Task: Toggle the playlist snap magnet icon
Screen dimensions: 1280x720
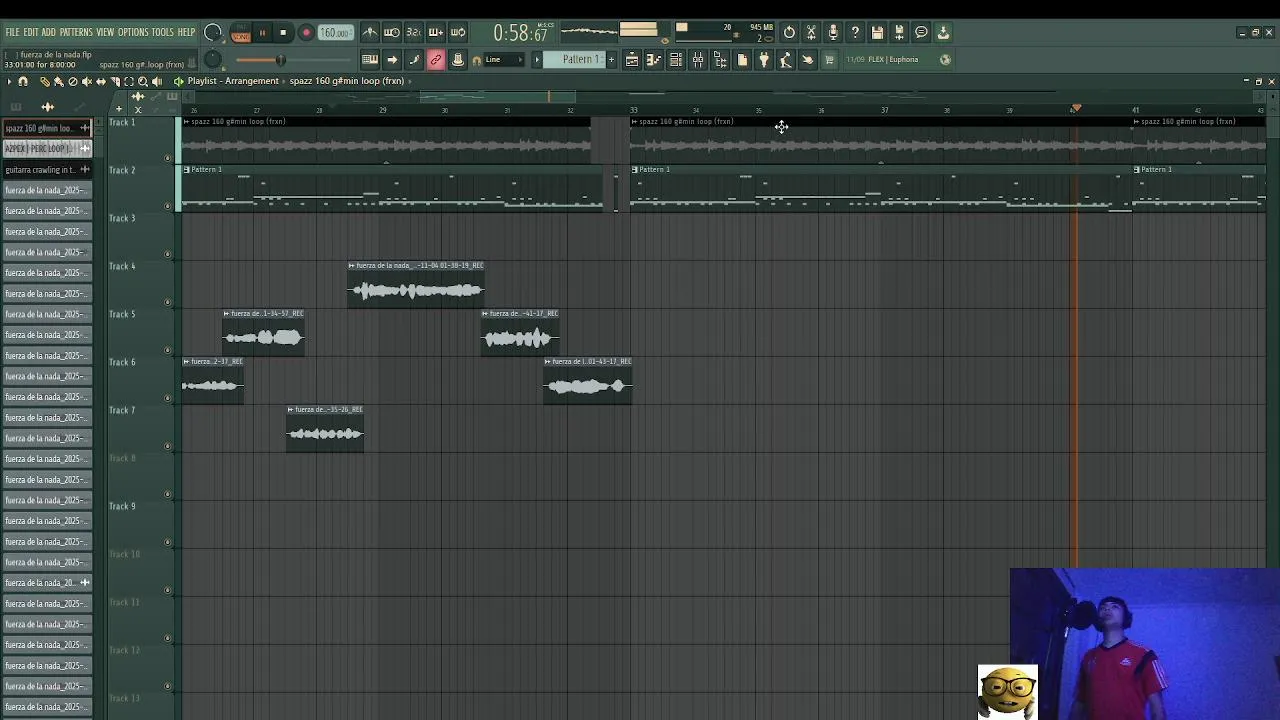Action: pyautogui.click(x=23, y=81)
